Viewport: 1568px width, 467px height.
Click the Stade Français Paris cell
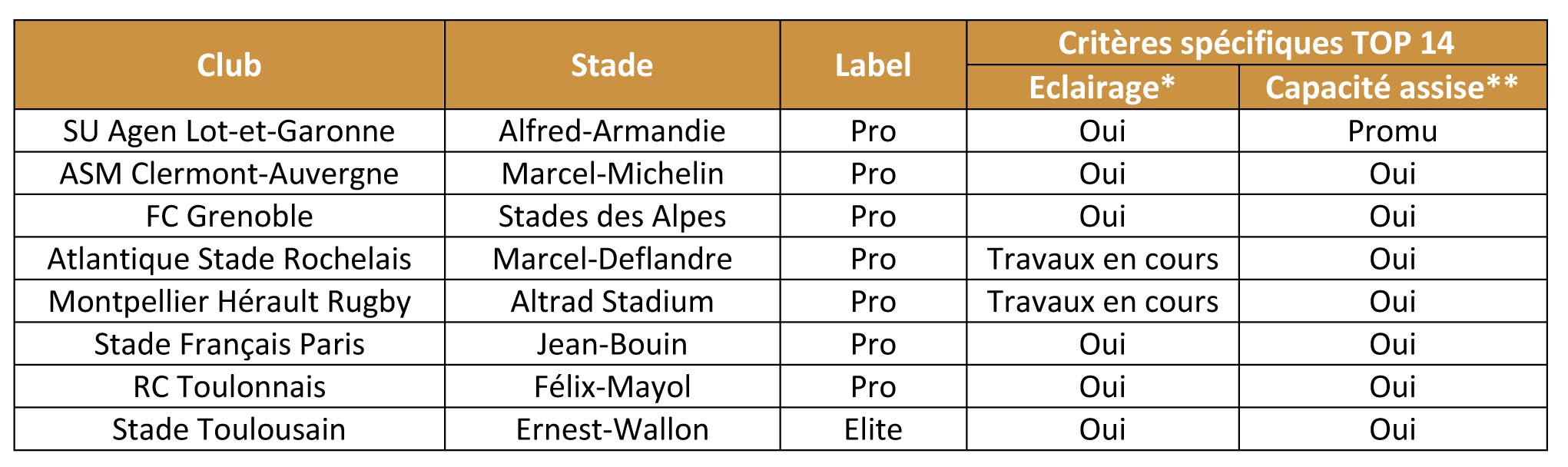(229, 344)
